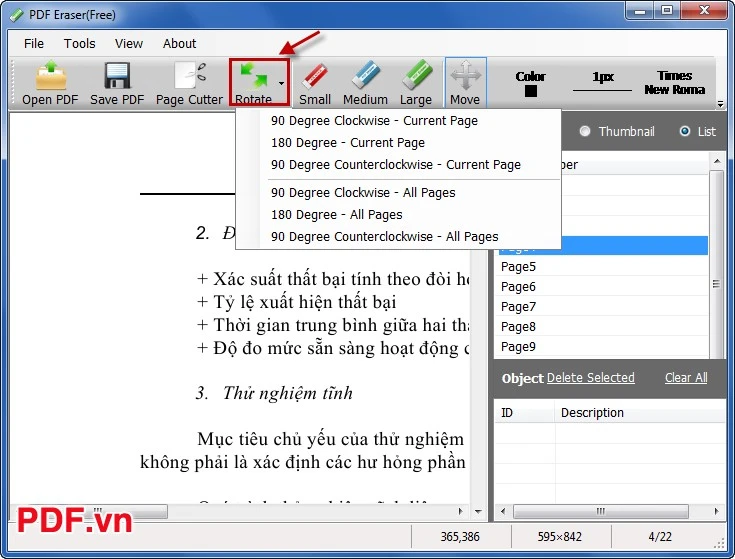Click the heading "3. Thử nghiệm tĩnh"
Viewport: 735px width, 559px height.
click(274, 393)
